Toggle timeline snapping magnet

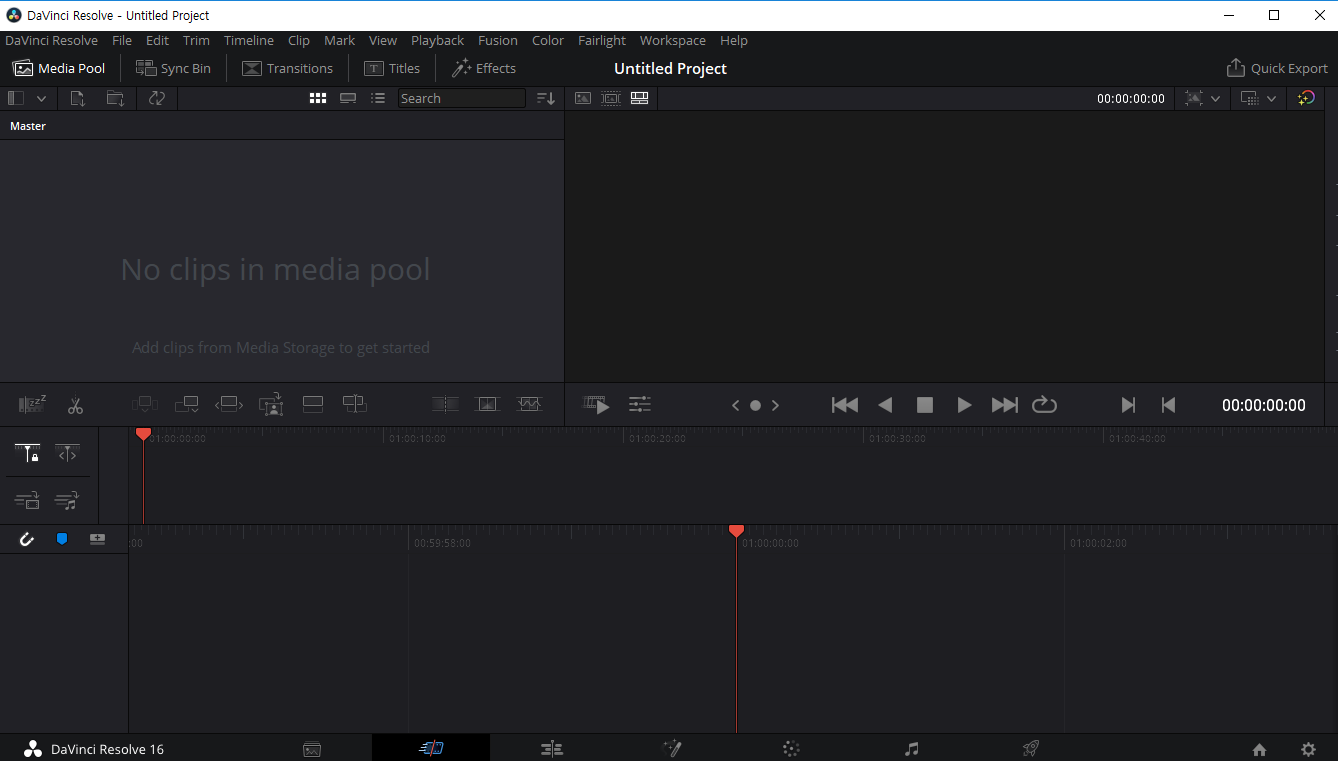point(27,539)
